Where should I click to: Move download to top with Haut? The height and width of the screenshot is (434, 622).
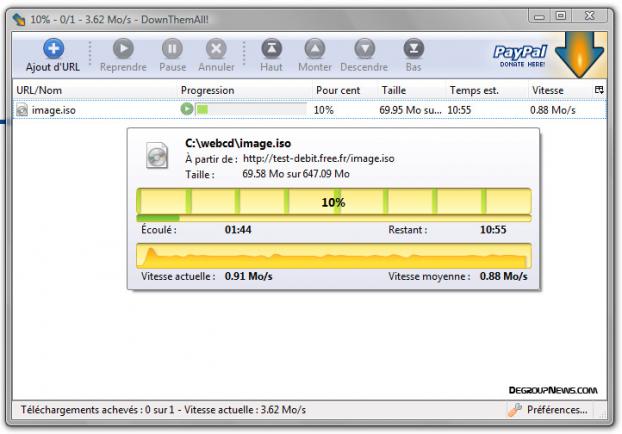point(271,49)
